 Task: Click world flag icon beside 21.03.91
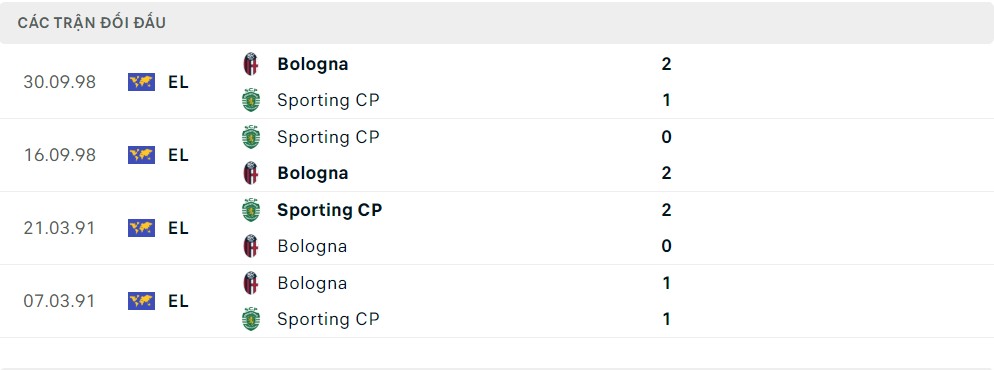pos(141,228)
